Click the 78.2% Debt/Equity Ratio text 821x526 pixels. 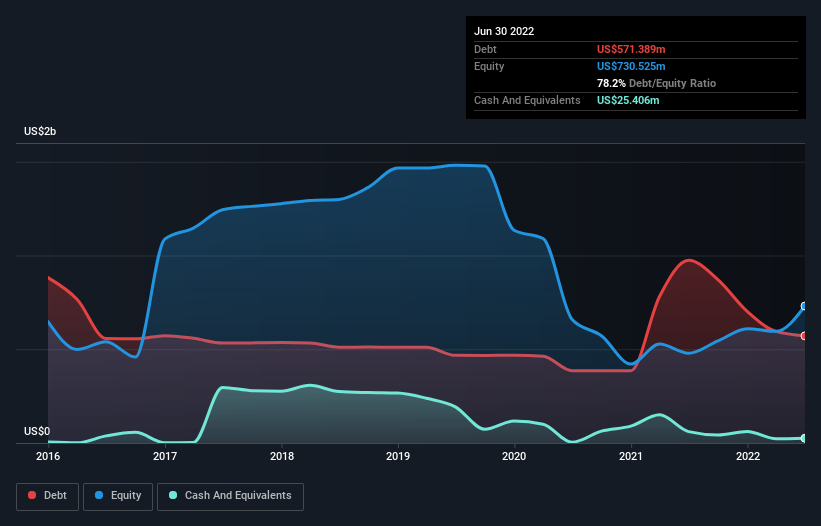coord(656,83)
